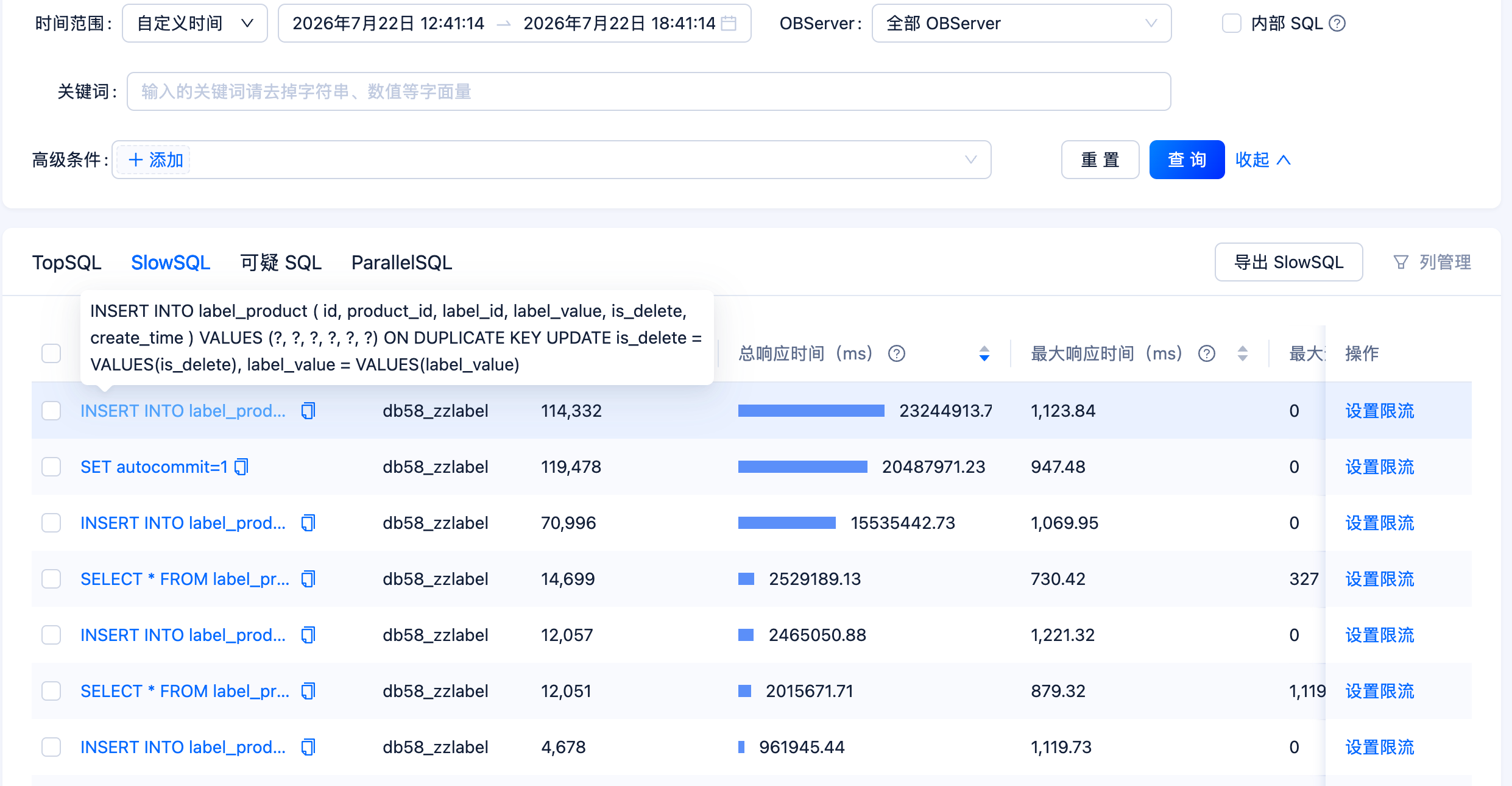
Task: Open the ParallelSQL tab
Action: [402, 262]
